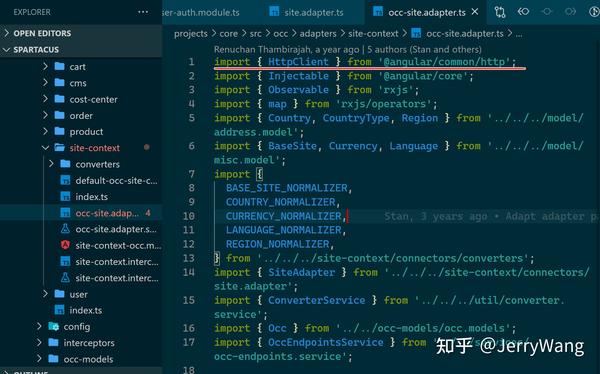Click the Stan, 3 years ago blame annotation
The image size is (600, 374).
pos(491,216)
